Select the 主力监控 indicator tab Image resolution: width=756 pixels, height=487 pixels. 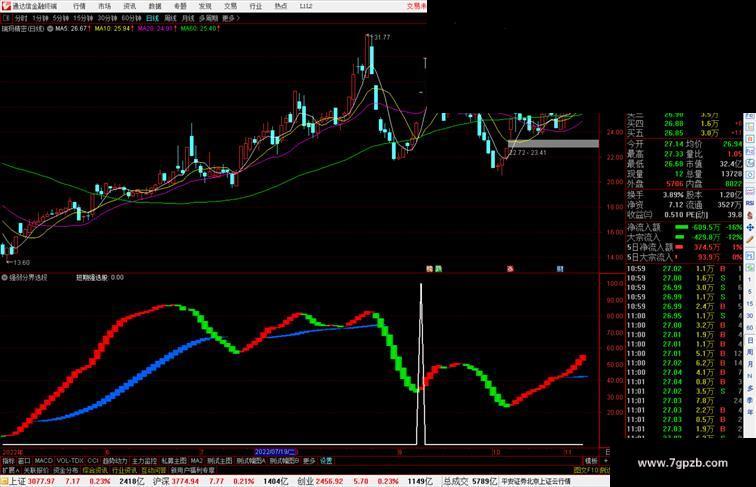point(144,461)
